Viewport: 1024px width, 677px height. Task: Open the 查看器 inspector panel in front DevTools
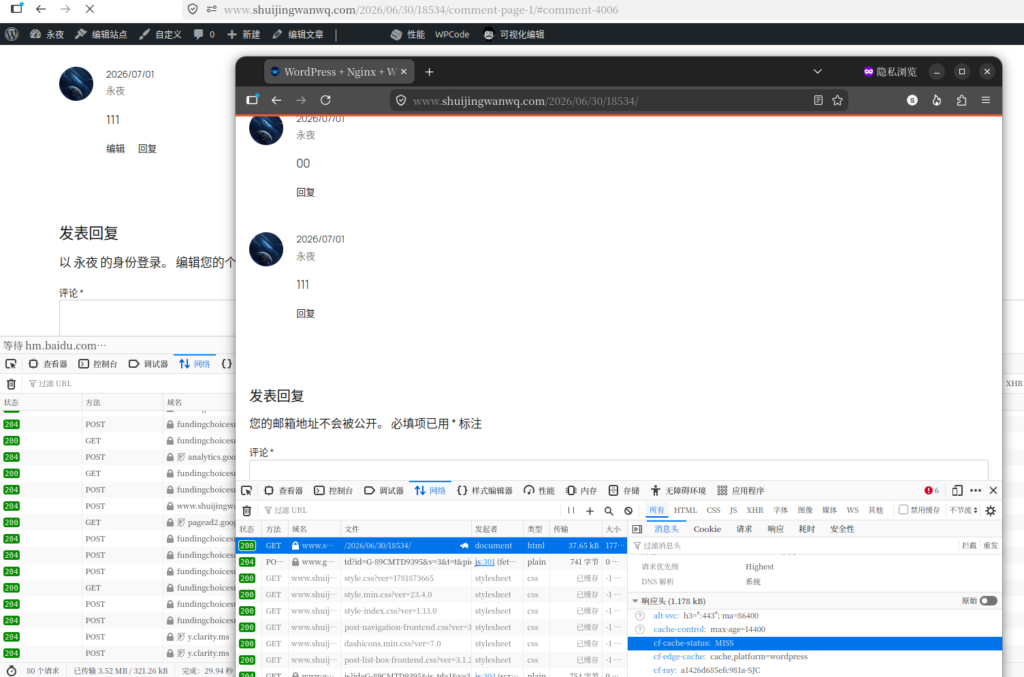click(x=283, y=490)
